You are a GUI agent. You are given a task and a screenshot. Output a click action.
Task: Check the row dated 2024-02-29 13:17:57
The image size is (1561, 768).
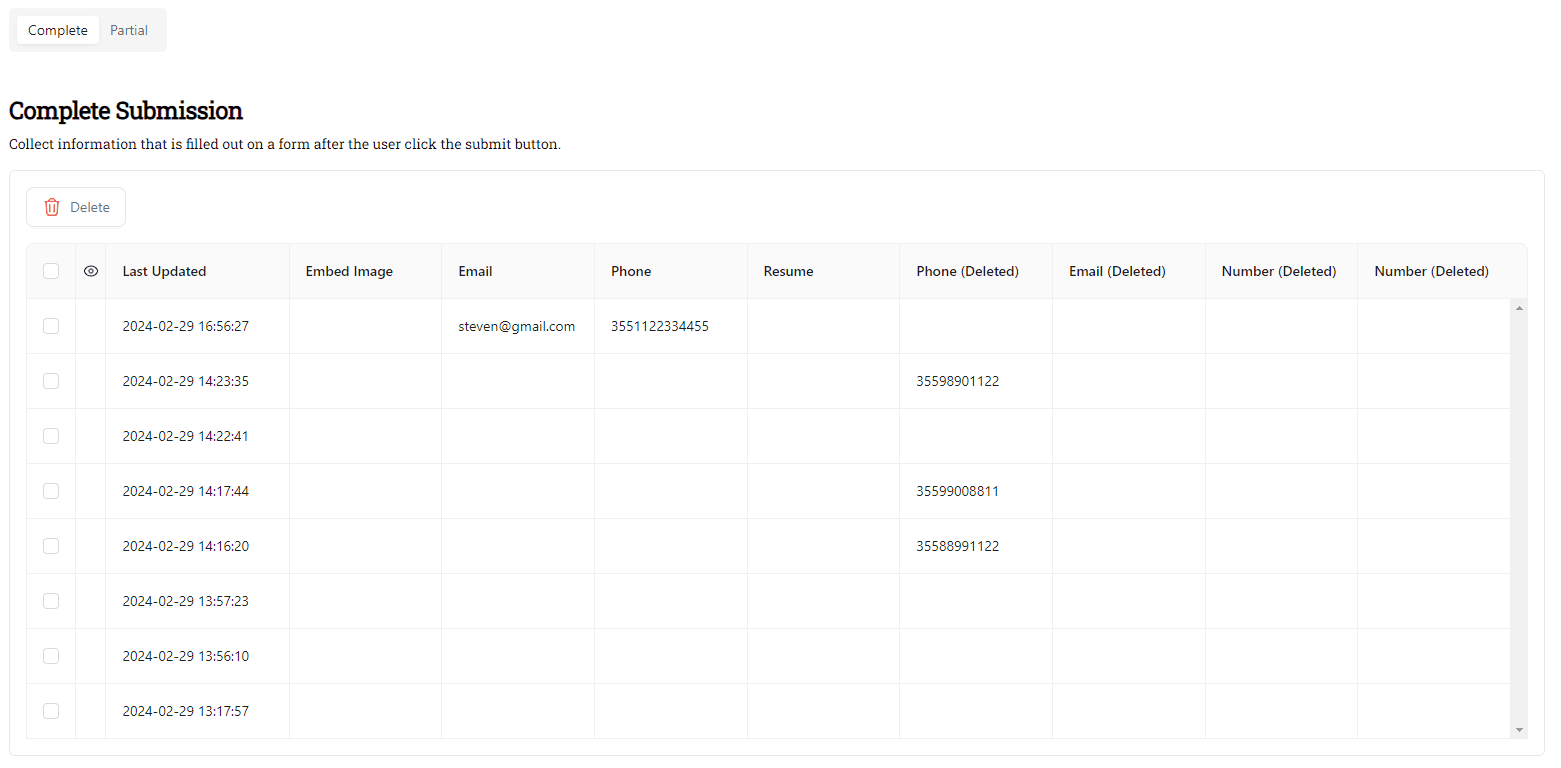pyautogui.click(x=51, y=711)
